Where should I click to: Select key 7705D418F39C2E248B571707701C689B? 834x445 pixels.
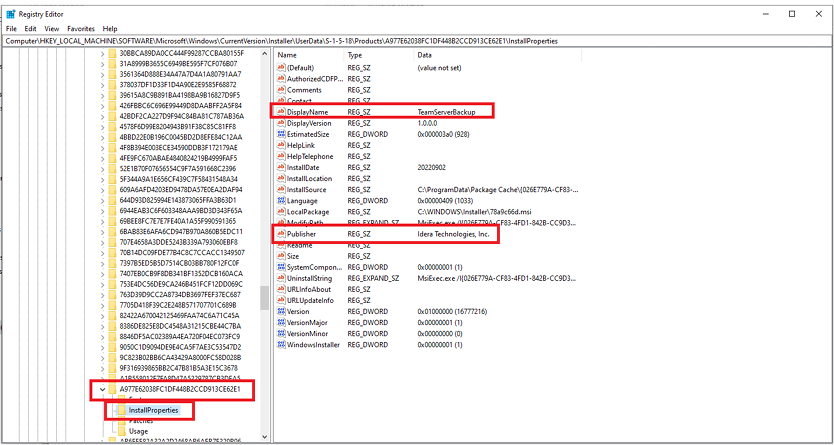click(x=178, y=305)
